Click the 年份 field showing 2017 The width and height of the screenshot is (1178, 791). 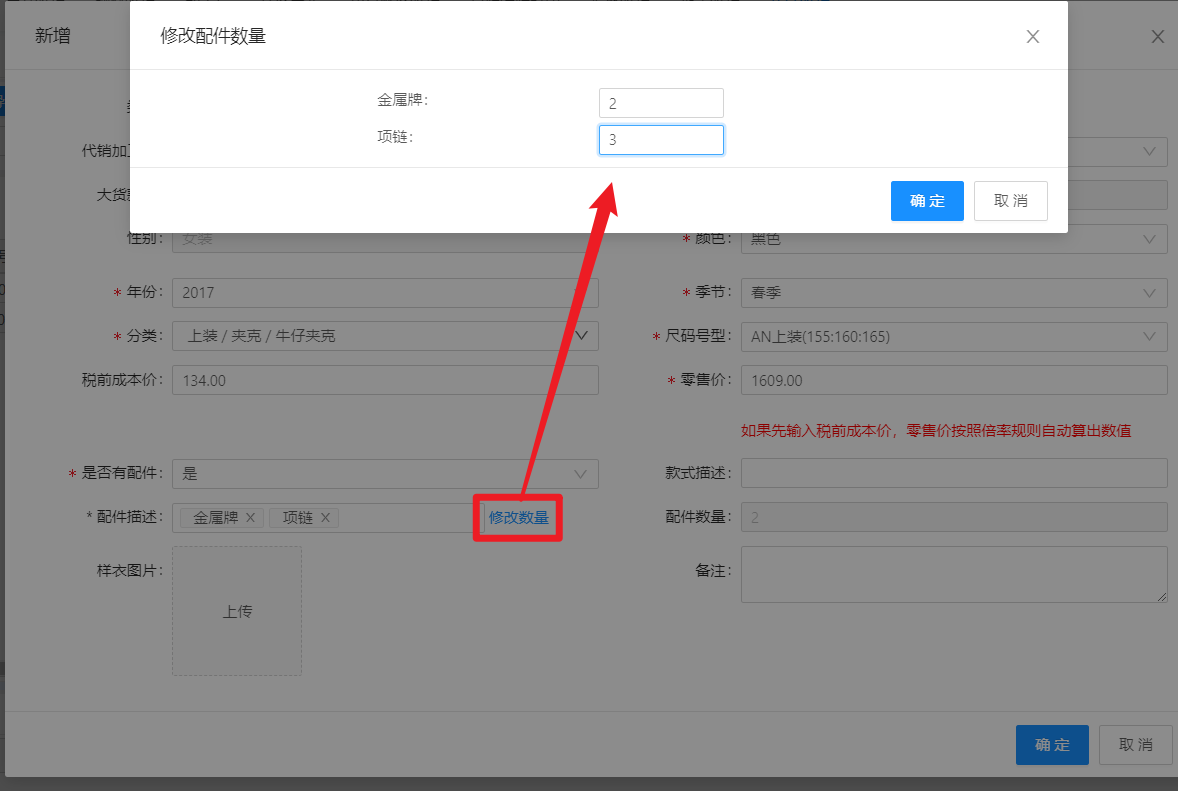385,293
